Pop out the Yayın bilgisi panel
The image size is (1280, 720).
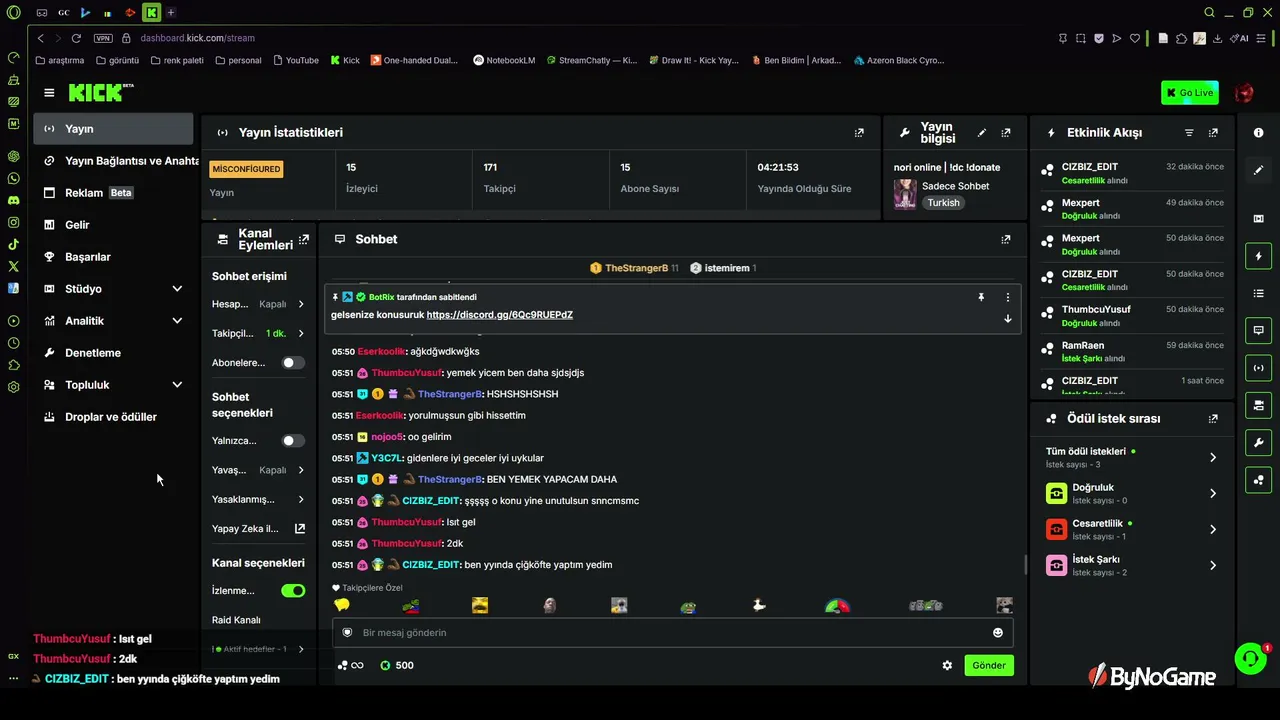point(1006,132)
